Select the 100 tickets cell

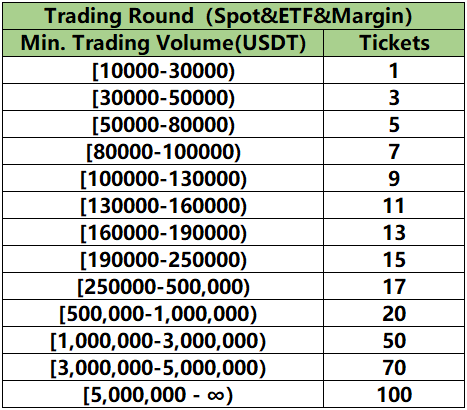[x=394, y=394]
